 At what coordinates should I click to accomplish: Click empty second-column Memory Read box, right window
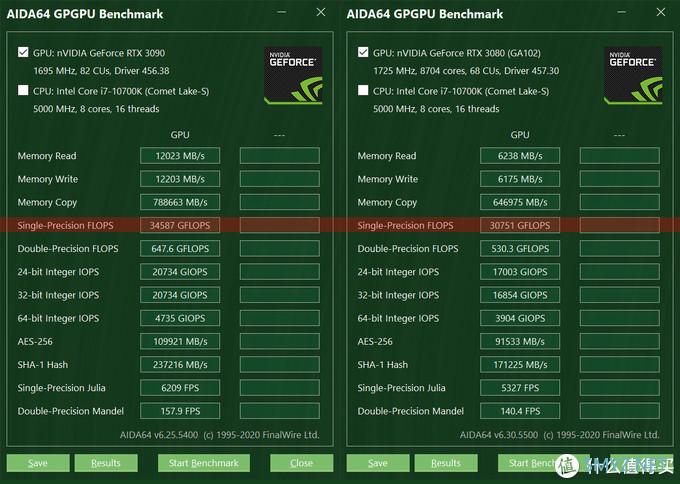coord(620,156)
